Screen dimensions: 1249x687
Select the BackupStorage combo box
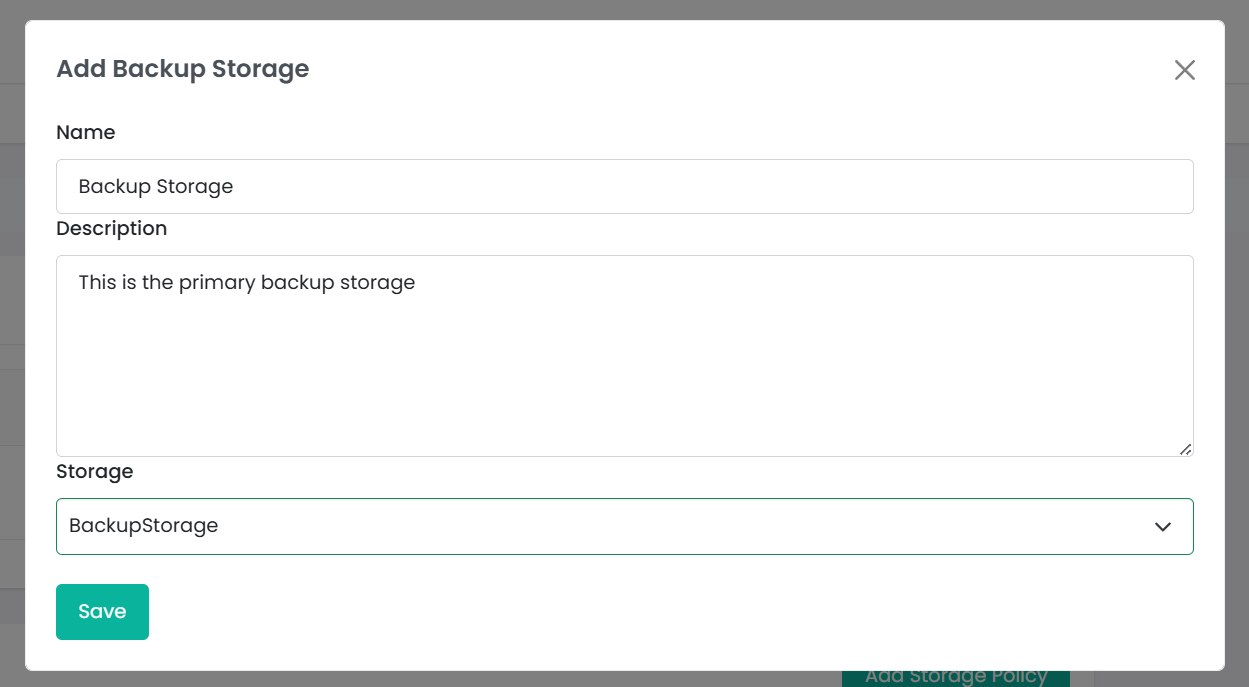625,526
